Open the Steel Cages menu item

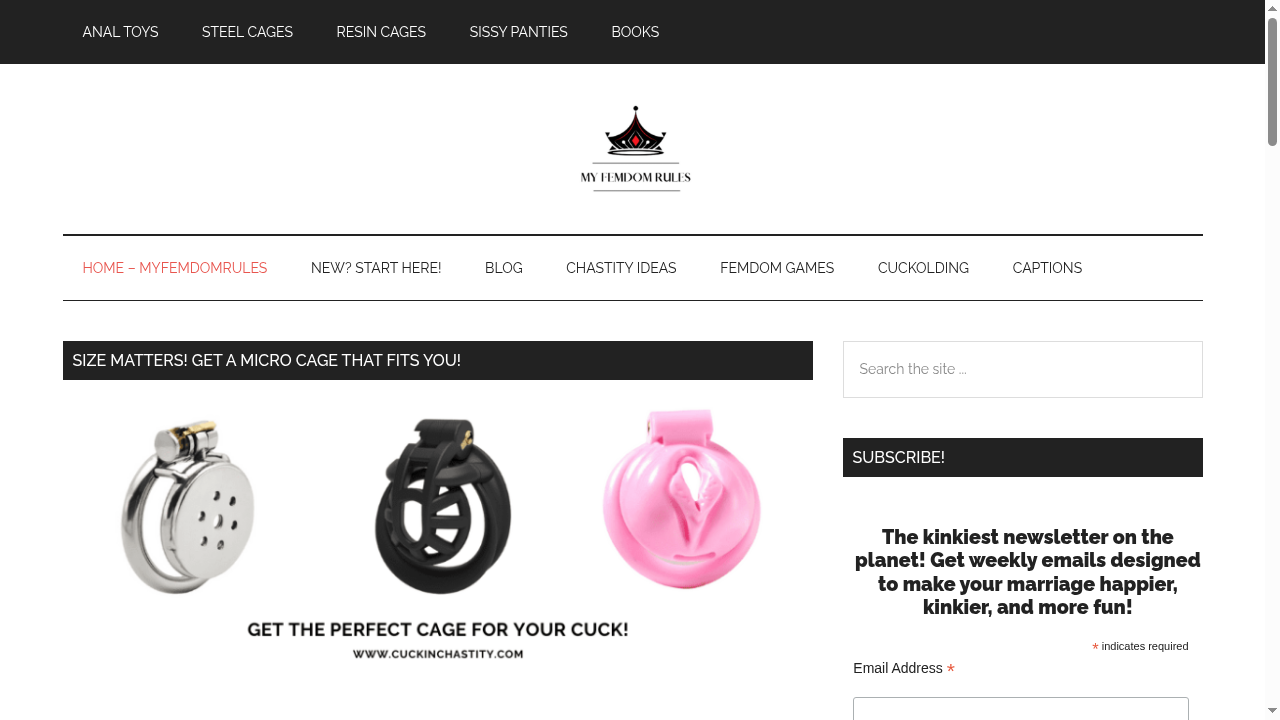point(247,32)
